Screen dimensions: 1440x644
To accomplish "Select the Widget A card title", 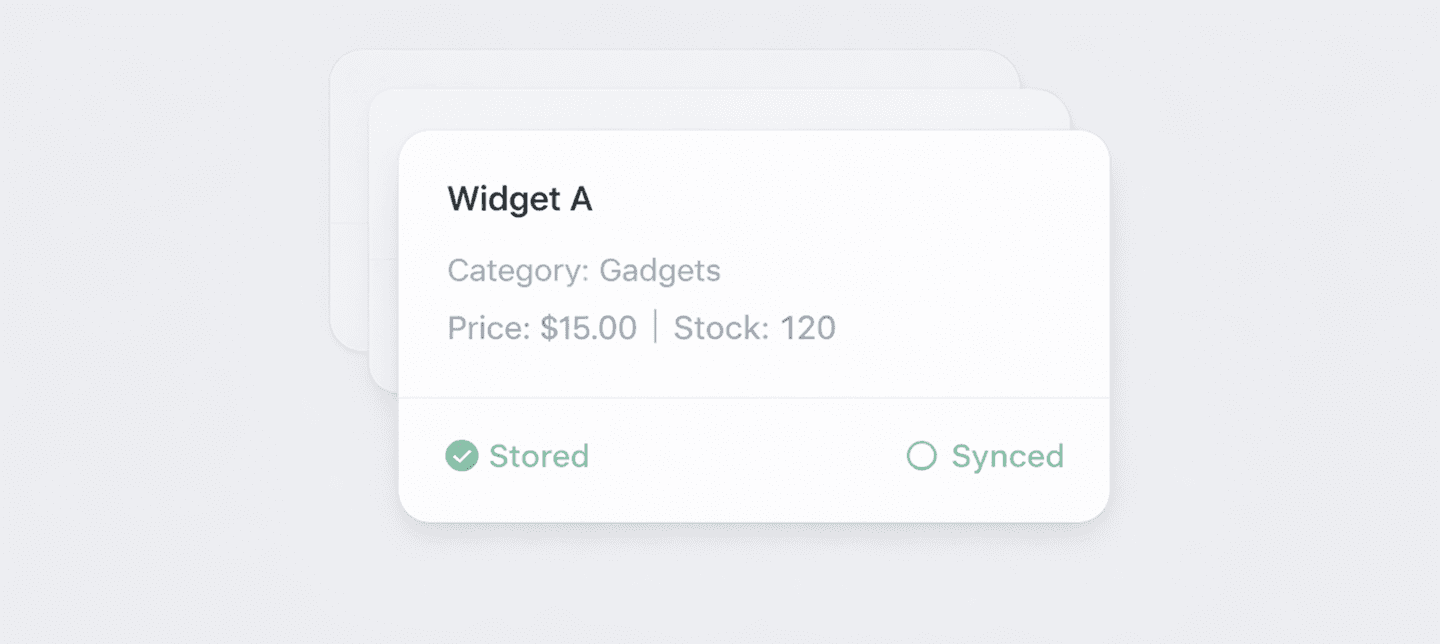I will (x=519, y=199).
